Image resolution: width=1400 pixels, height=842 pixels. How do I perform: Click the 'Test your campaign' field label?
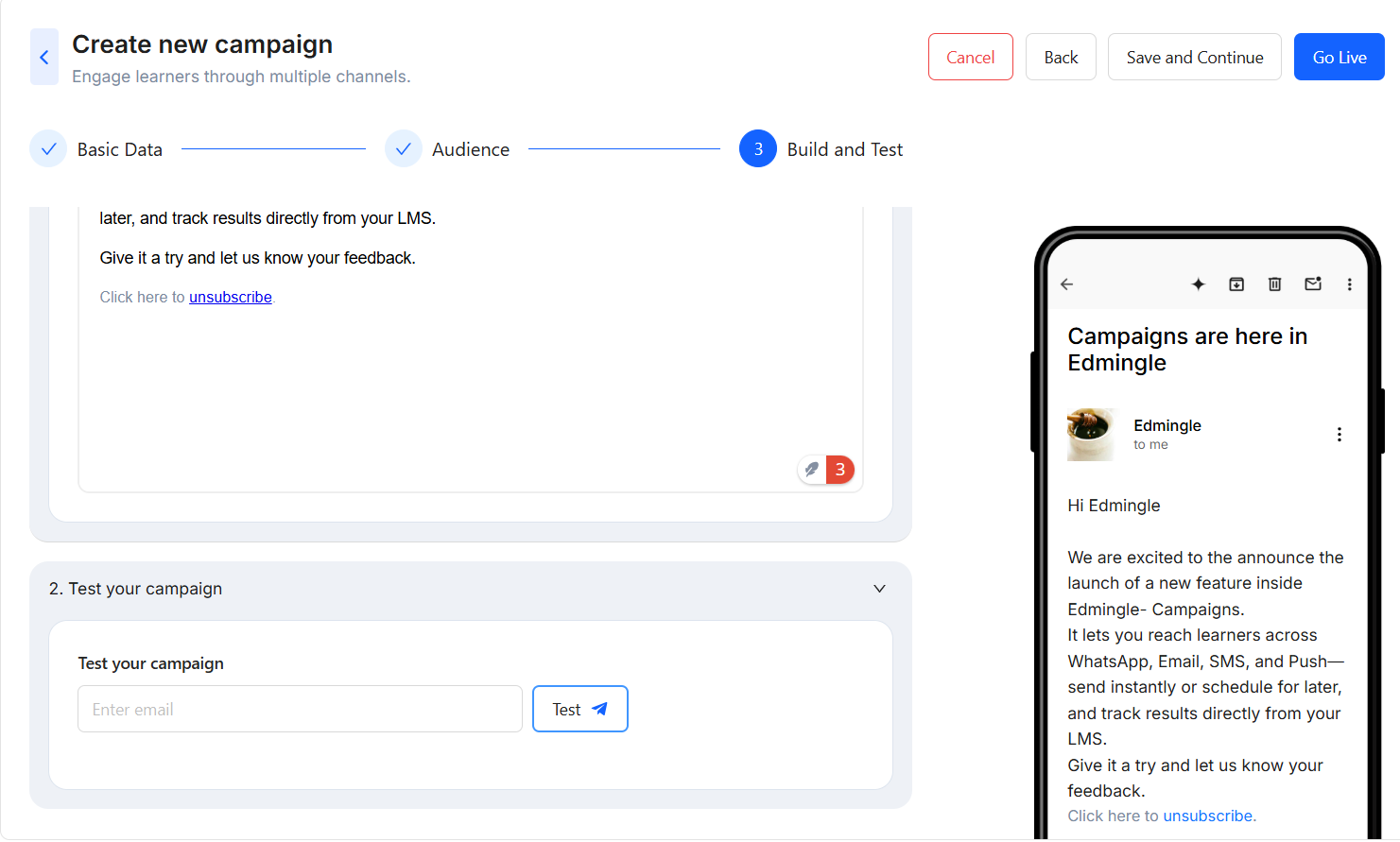point(151,663)
